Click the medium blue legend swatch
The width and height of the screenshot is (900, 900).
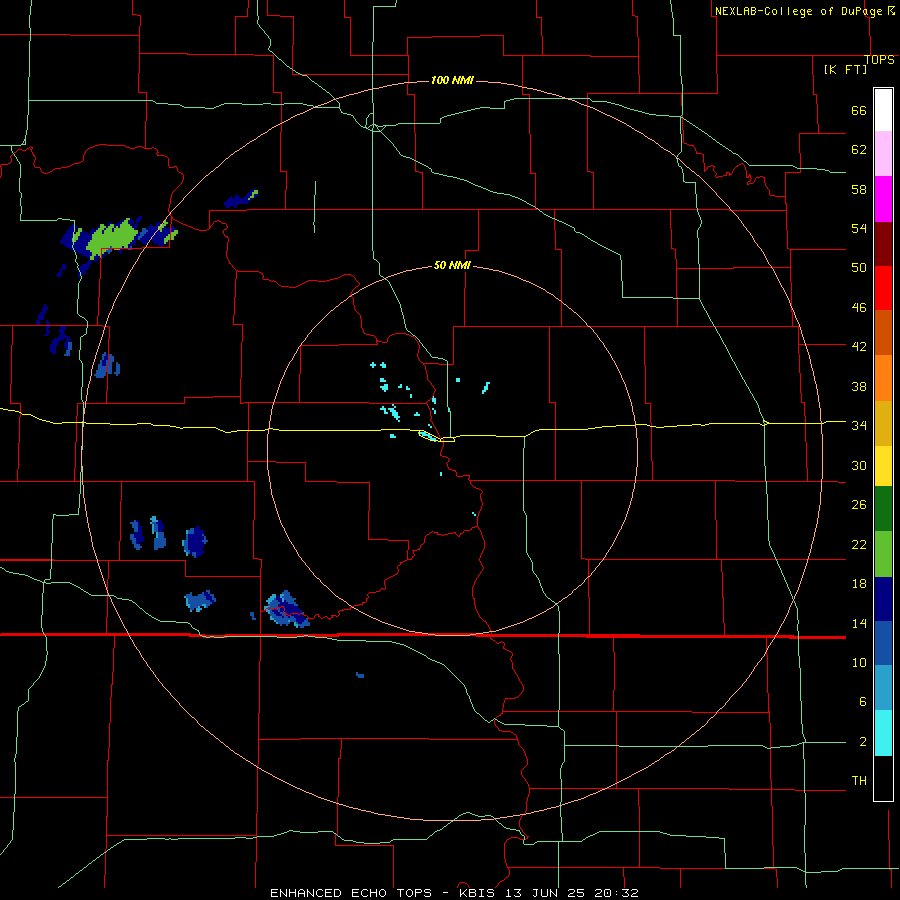tap(883, 643)
